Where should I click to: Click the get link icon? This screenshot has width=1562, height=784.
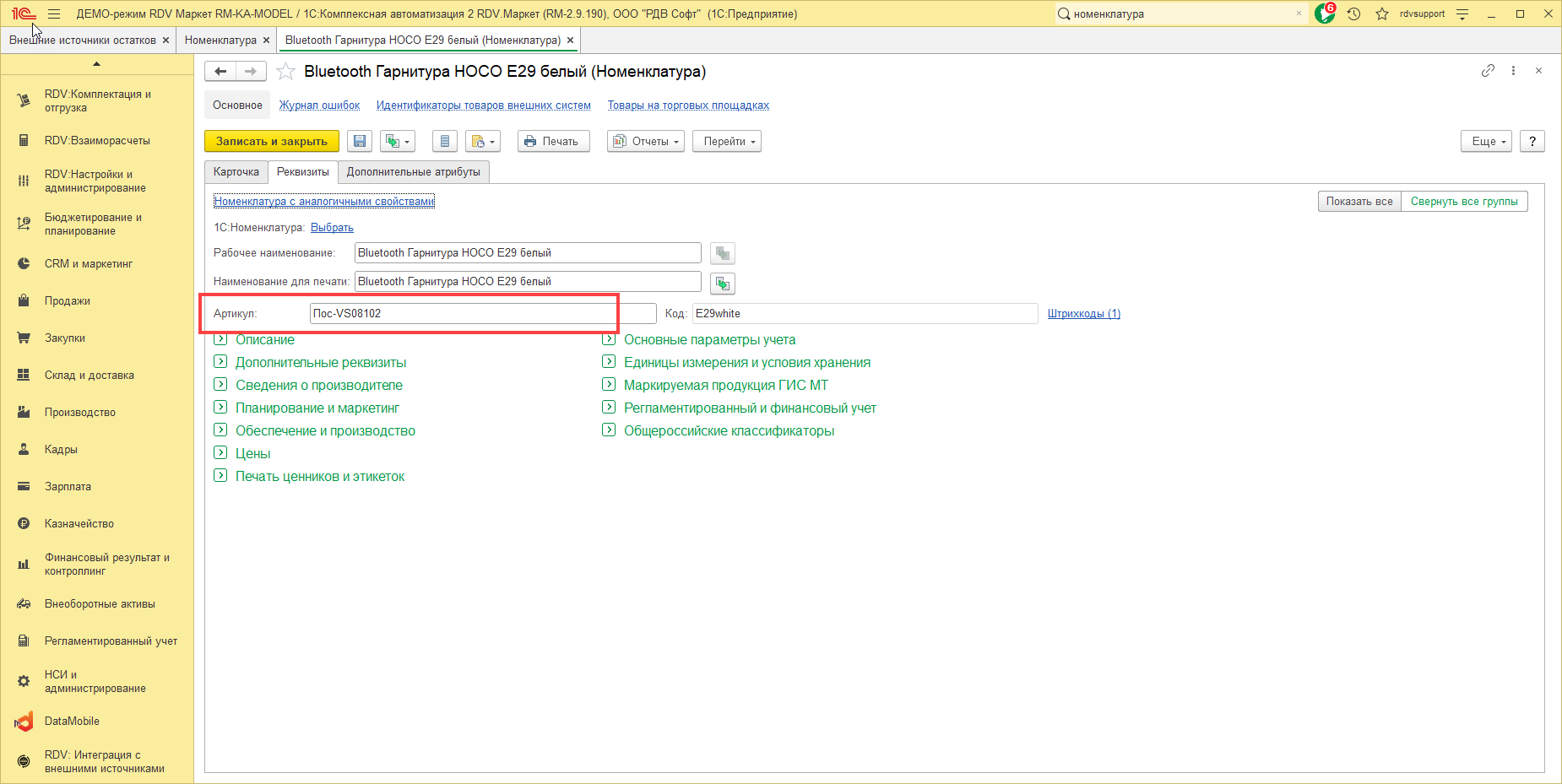pyautogui.click(x=1488, y=71)
